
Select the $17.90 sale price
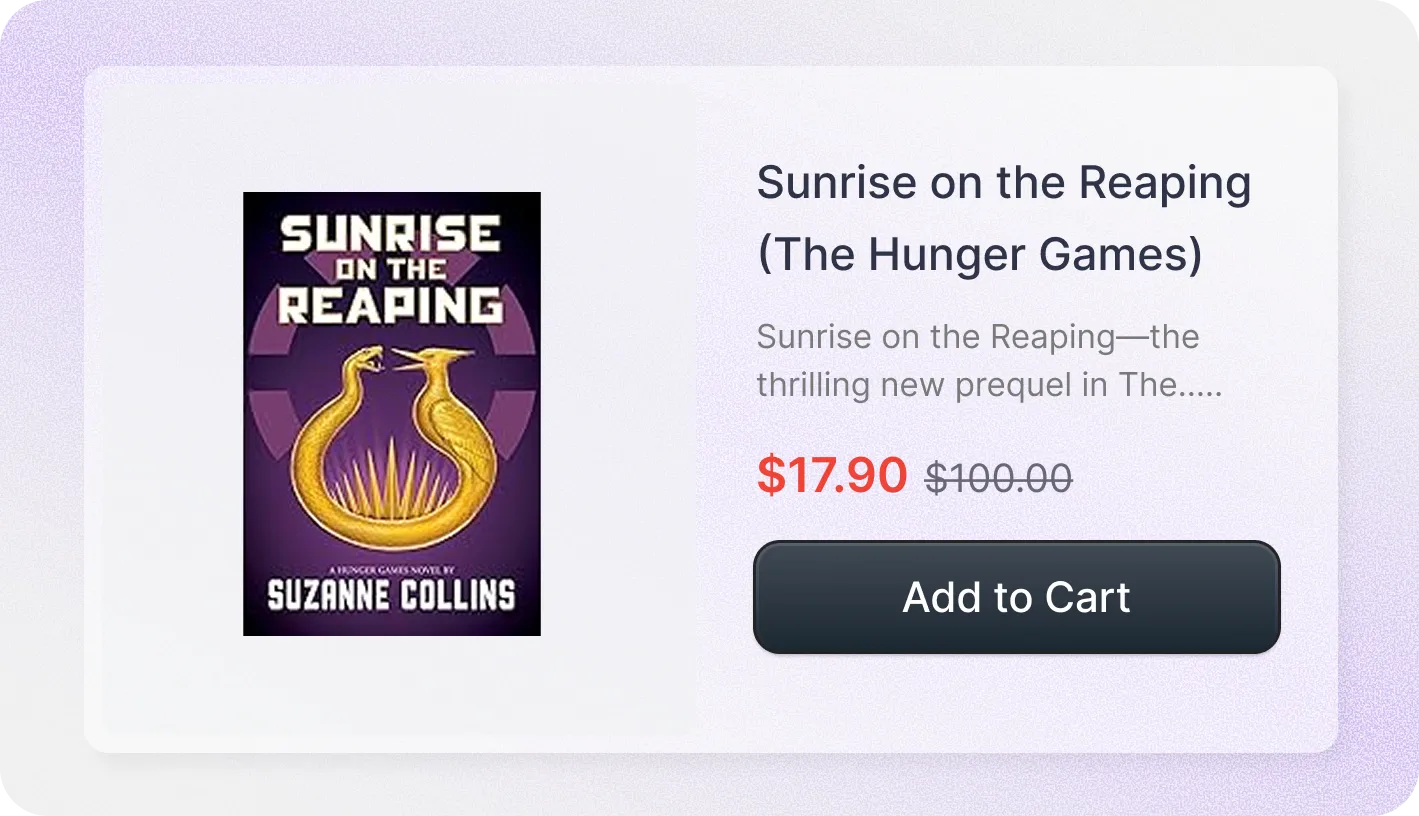point(832,475)
